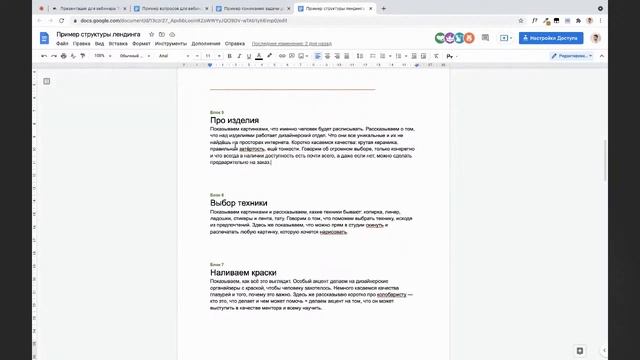This screenshot has width=640, height=360.
Task: Insert a link with toolbar icon
Action: (282, 56)
